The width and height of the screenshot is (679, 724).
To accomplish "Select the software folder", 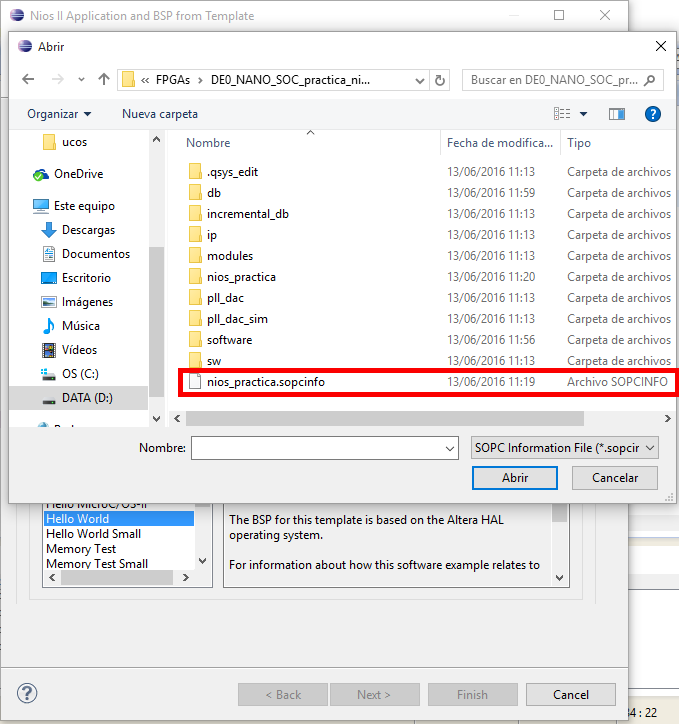I will [229, 340].
